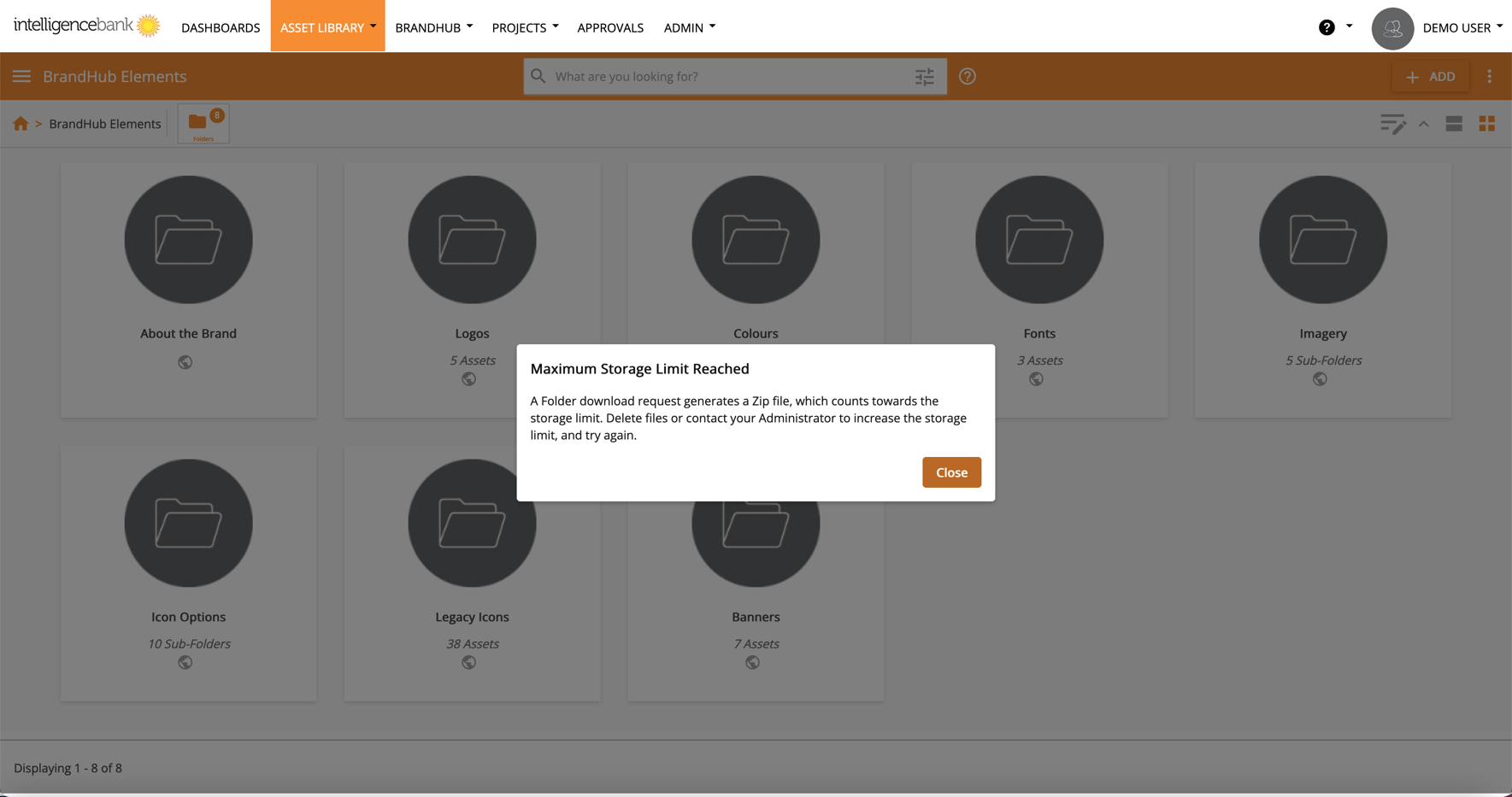
Task: Click the Folders count icon with badge
Action: pyautogui.click(x=203, y=124)
